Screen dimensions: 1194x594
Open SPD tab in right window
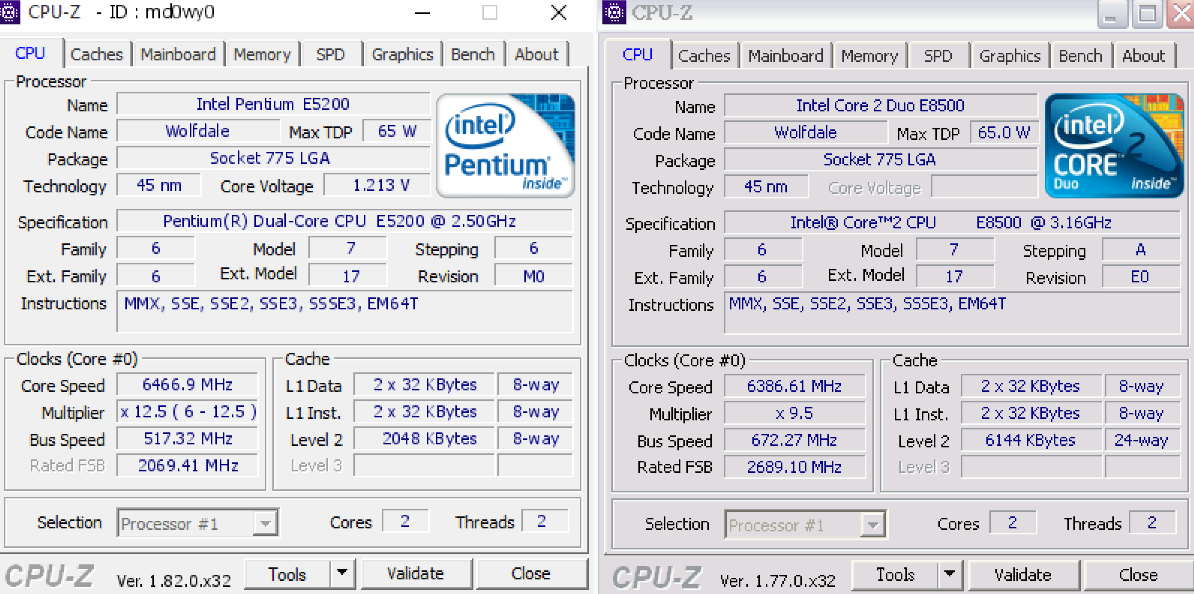(938, 56)
